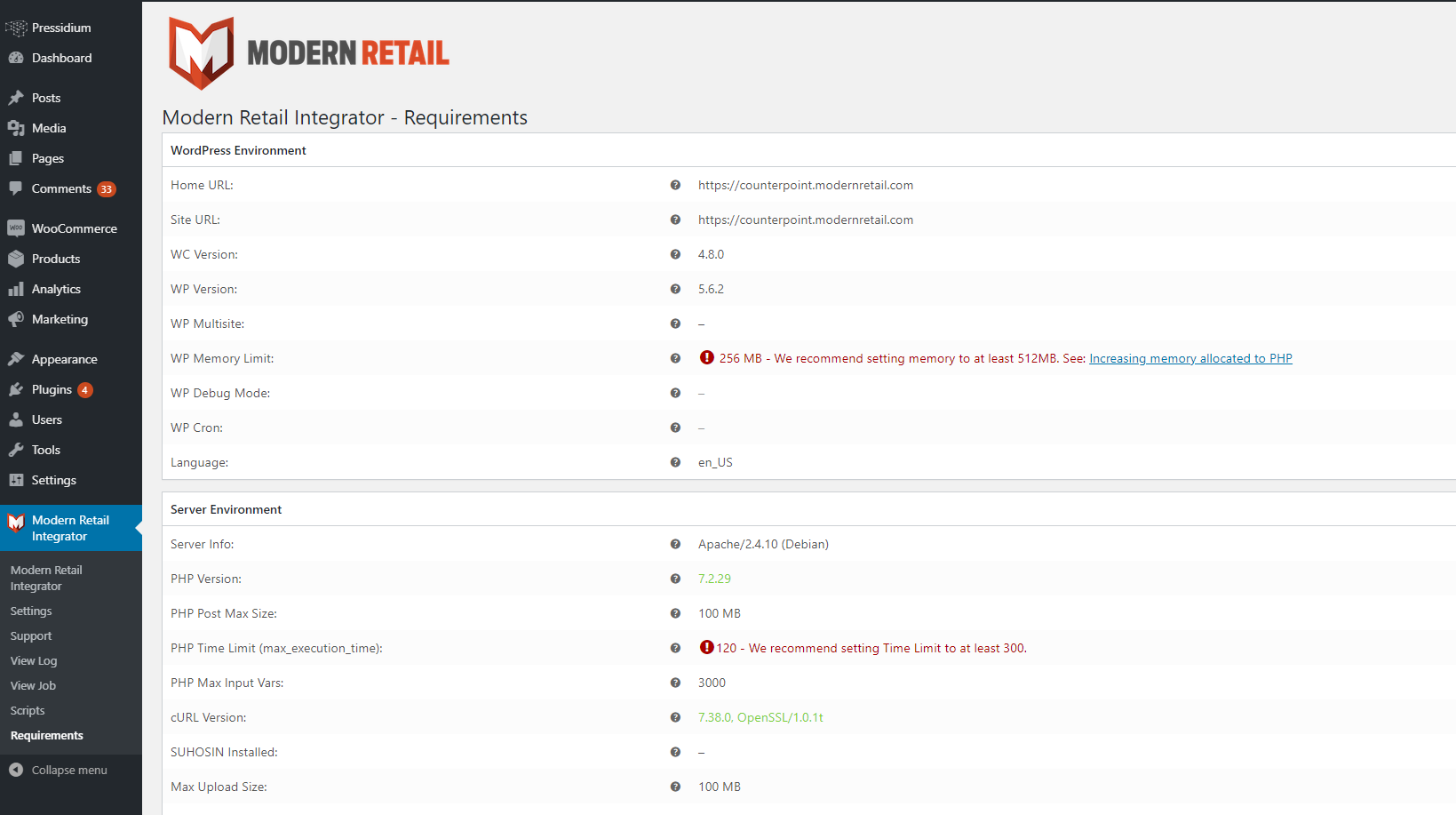The image size is (1456, 815).
Task: Click the WooCommerce logo icon
Action: (x=16, y=228)
